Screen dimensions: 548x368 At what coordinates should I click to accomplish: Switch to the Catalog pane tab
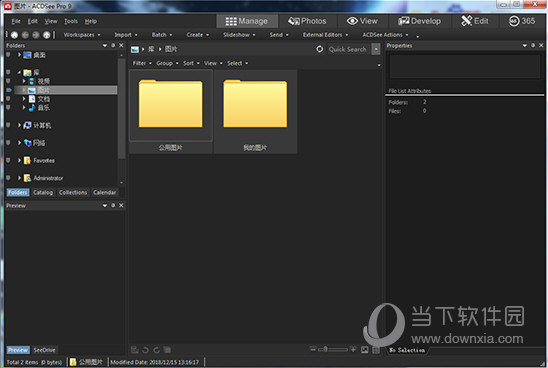pyautogui.click(x=43, y=193)
